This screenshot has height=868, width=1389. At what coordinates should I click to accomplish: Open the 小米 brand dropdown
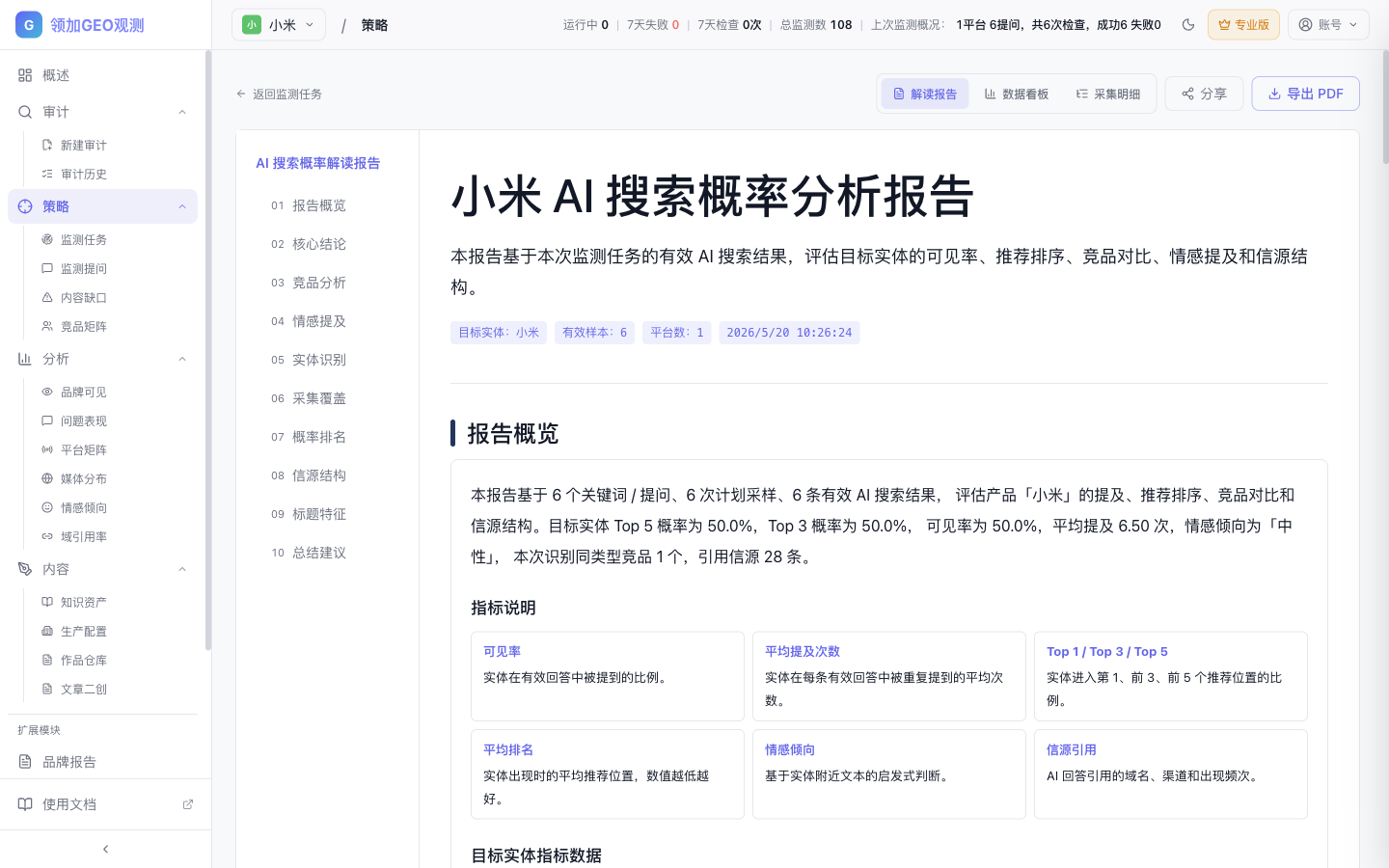point(279,25)
